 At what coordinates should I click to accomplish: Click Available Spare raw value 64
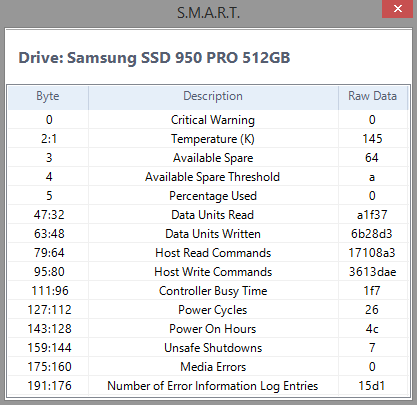[x=372, y=158]
